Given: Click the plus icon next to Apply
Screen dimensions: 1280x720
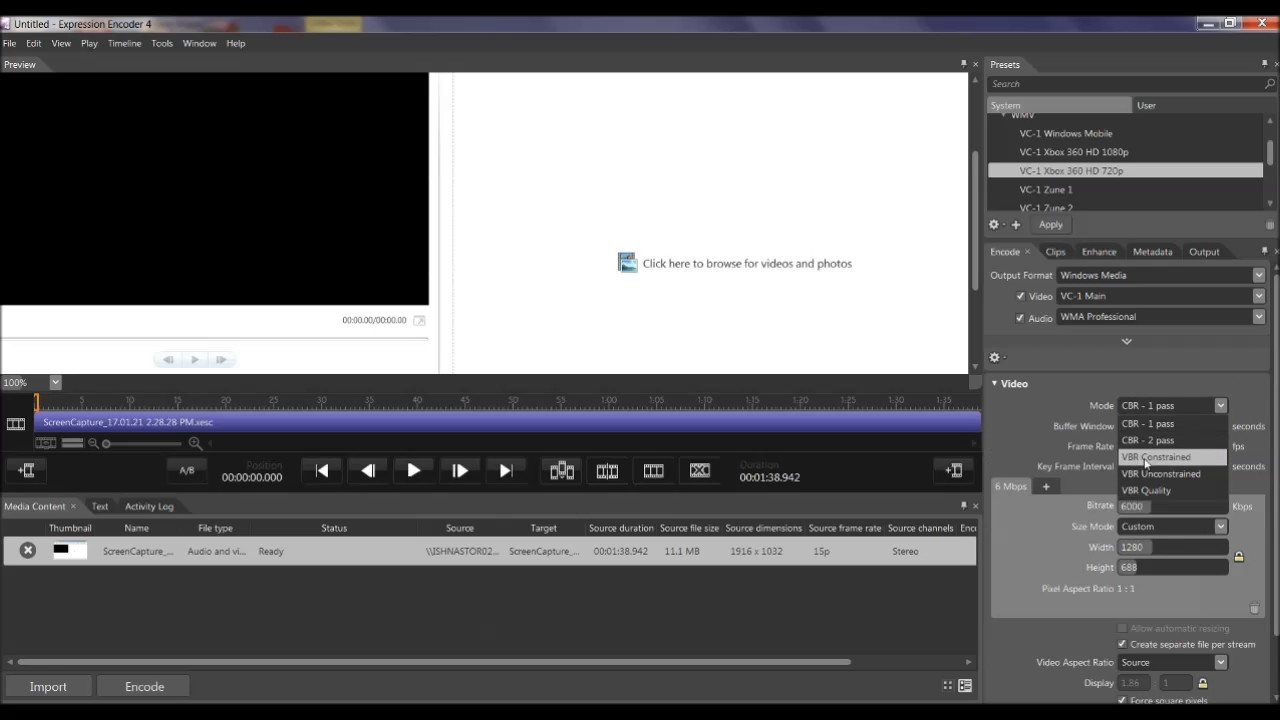Looking at the screenshot, I should pyautogui.click(x=1016, y=225).
